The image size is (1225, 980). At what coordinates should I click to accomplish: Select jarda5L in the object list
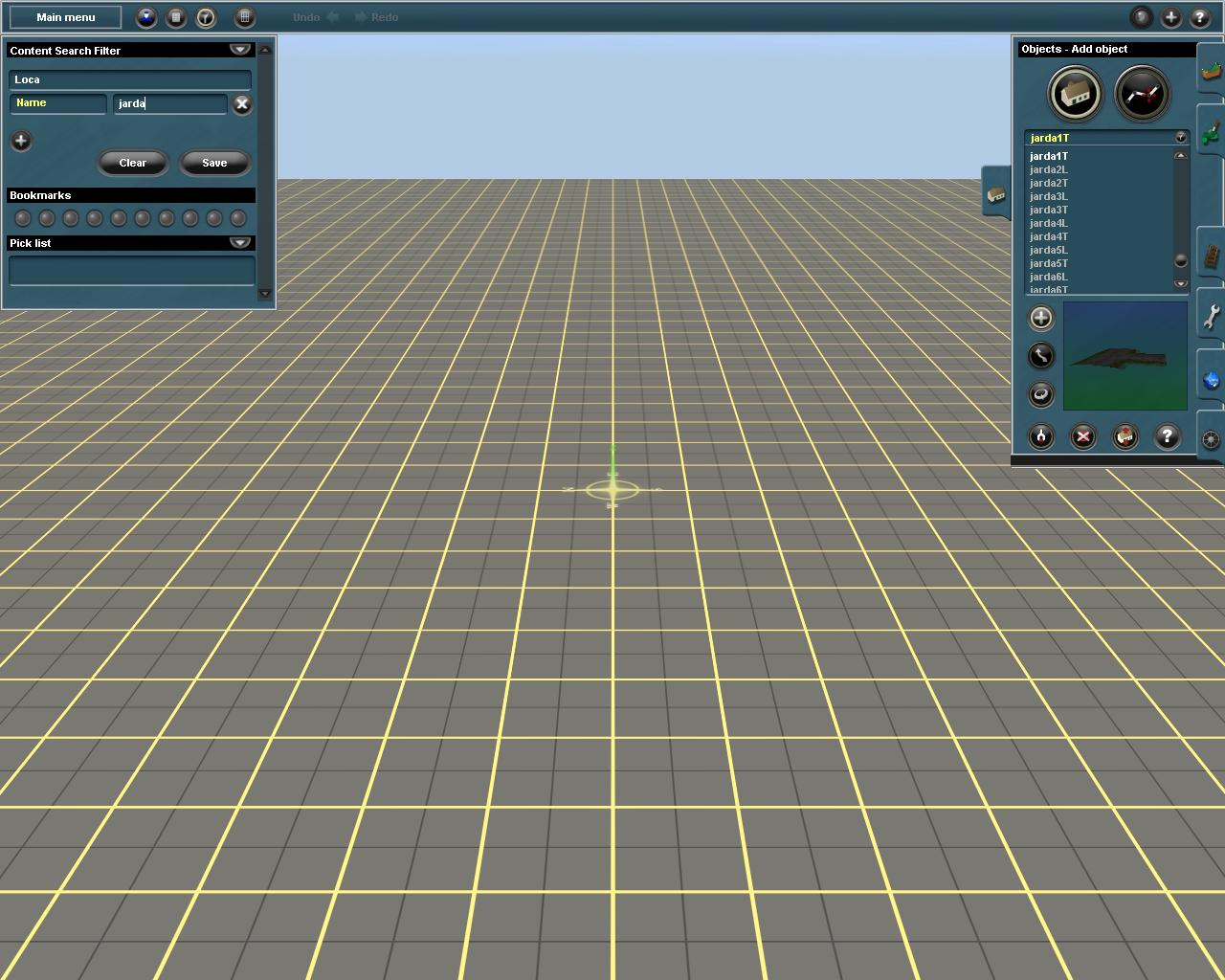[1049, 250]
